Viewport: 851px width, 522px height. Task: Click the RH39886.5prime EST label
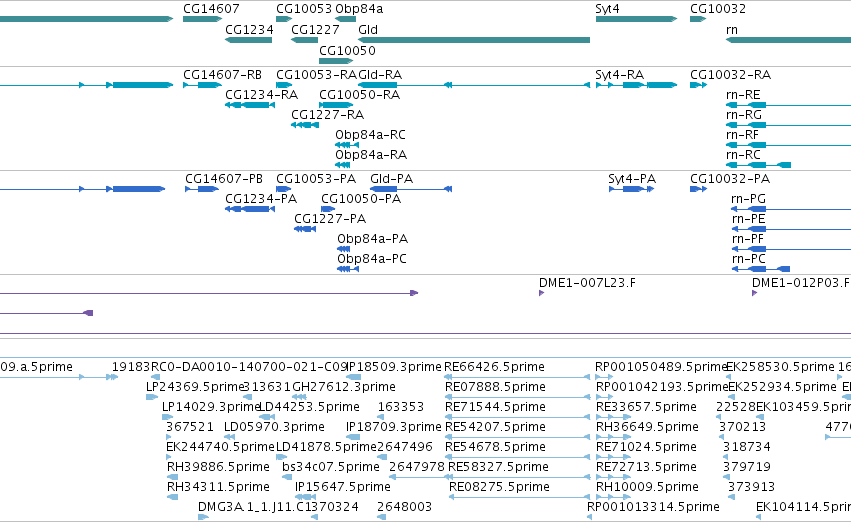click(x=218, y=468)
